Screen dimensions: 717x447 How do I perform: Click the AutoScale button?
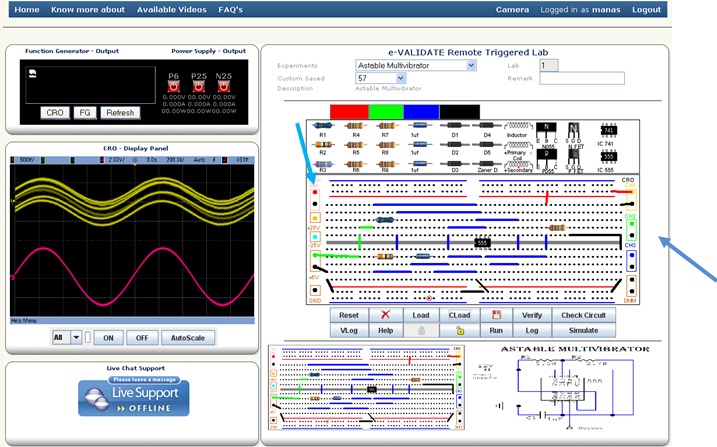(x=188, y=338)
